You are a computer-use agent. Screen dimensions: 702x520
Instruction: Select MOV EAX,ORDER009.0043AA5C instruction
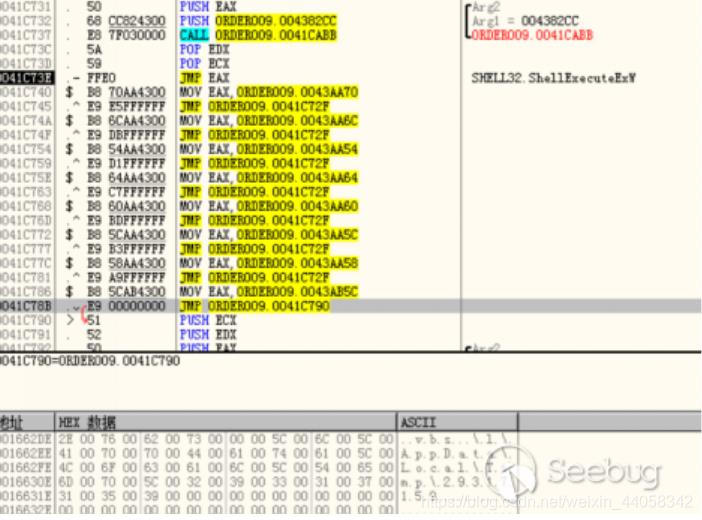click(269, 235)
